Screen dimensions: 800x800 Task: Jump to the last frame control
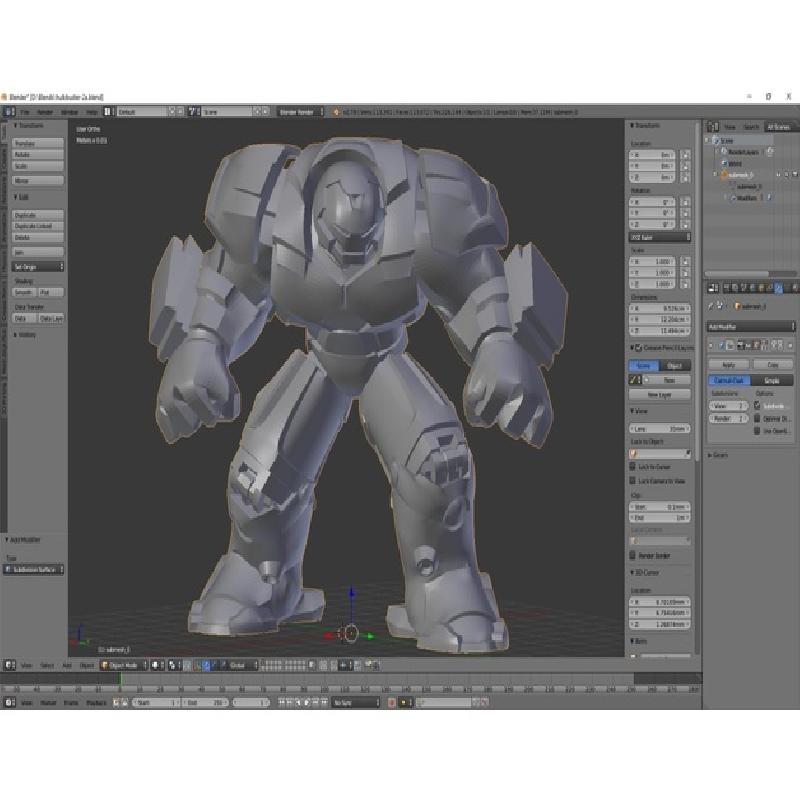[324, 703]
